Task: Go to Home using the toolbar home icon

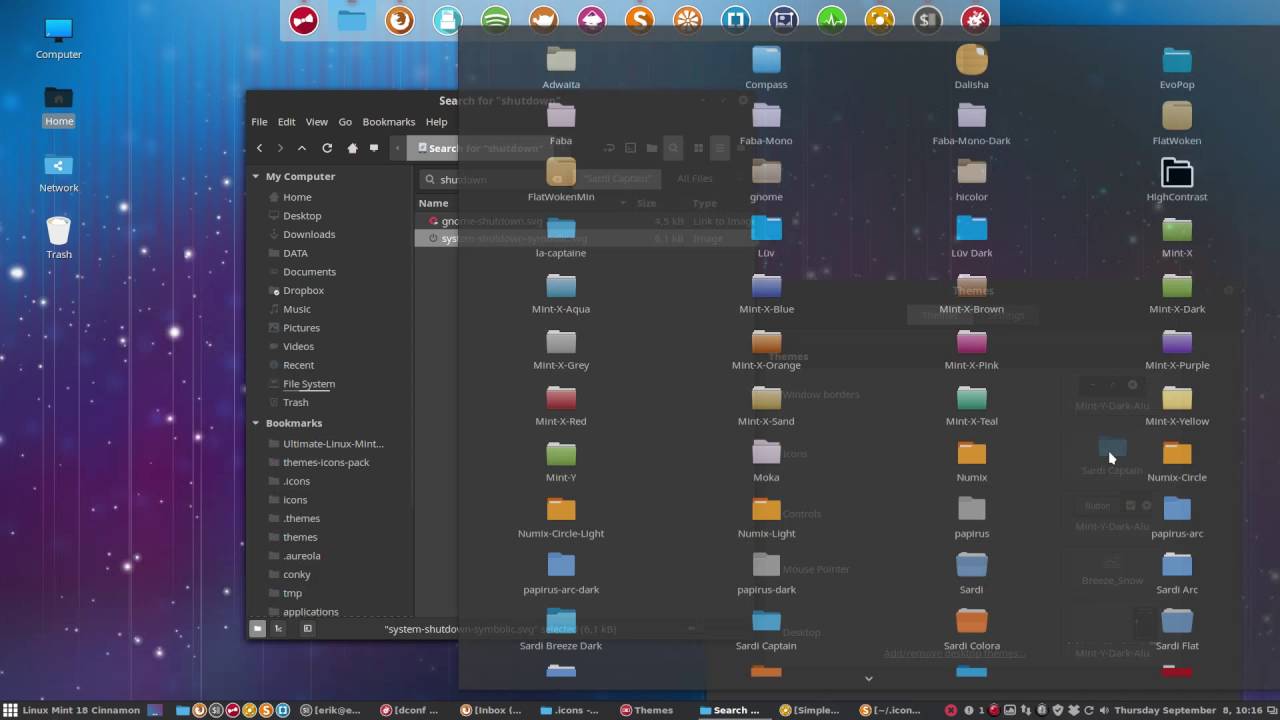Action: [x=352, y=147]
